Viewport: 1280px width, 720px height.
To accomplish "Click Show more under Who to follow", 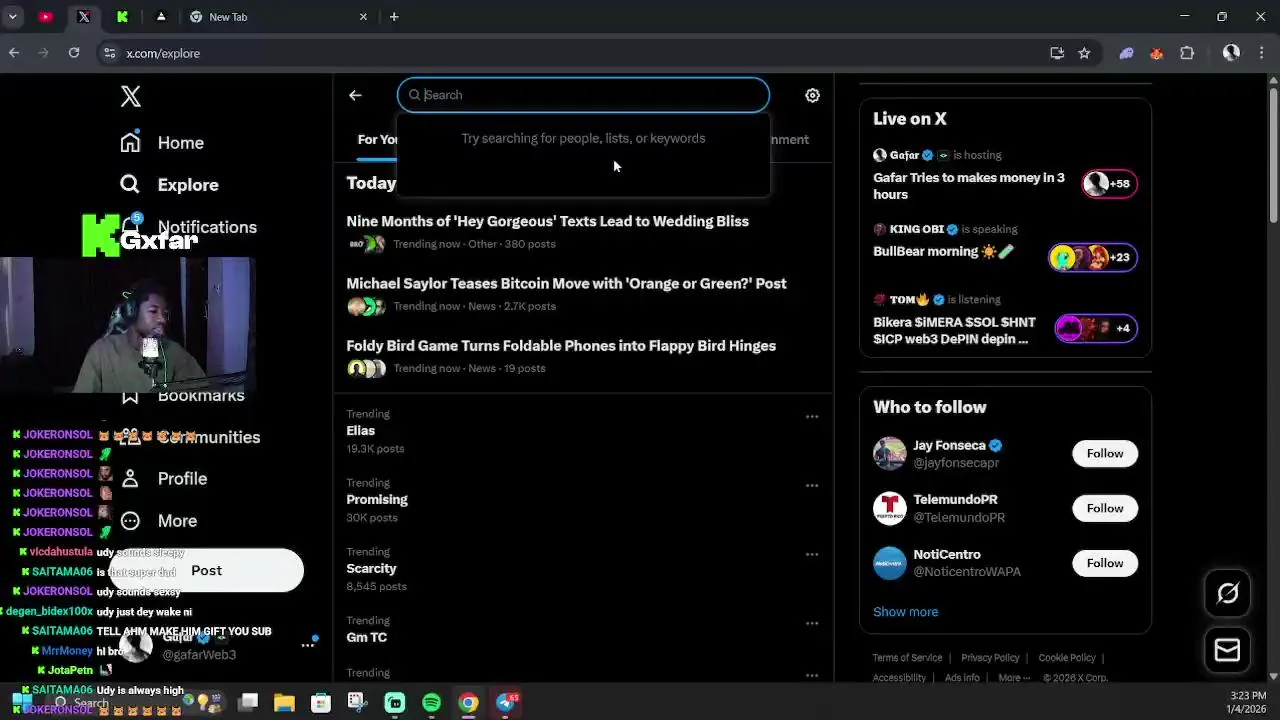I will coord(905,612).
